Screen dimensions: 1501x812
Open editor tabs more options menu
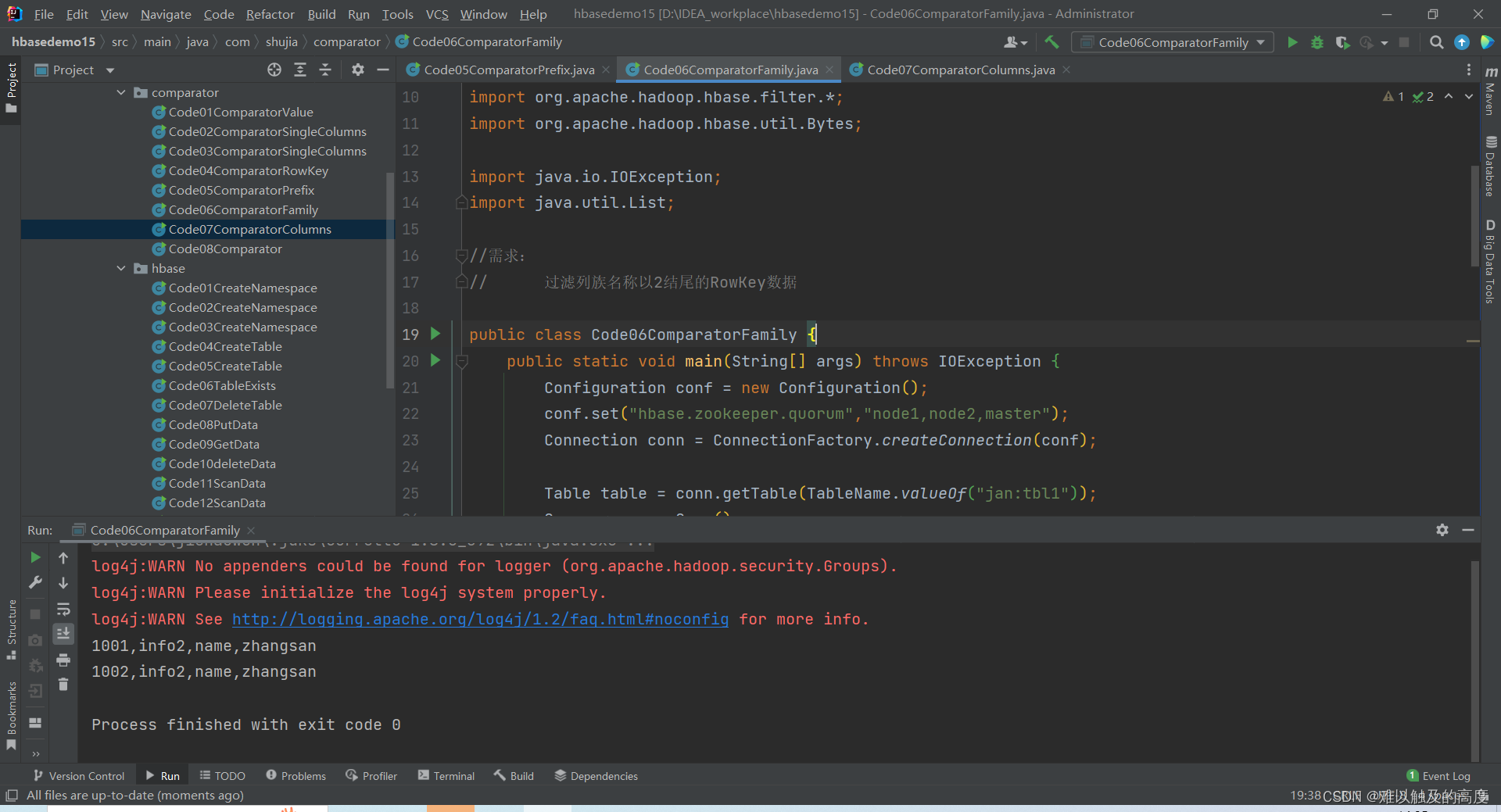pos(1469,70)
